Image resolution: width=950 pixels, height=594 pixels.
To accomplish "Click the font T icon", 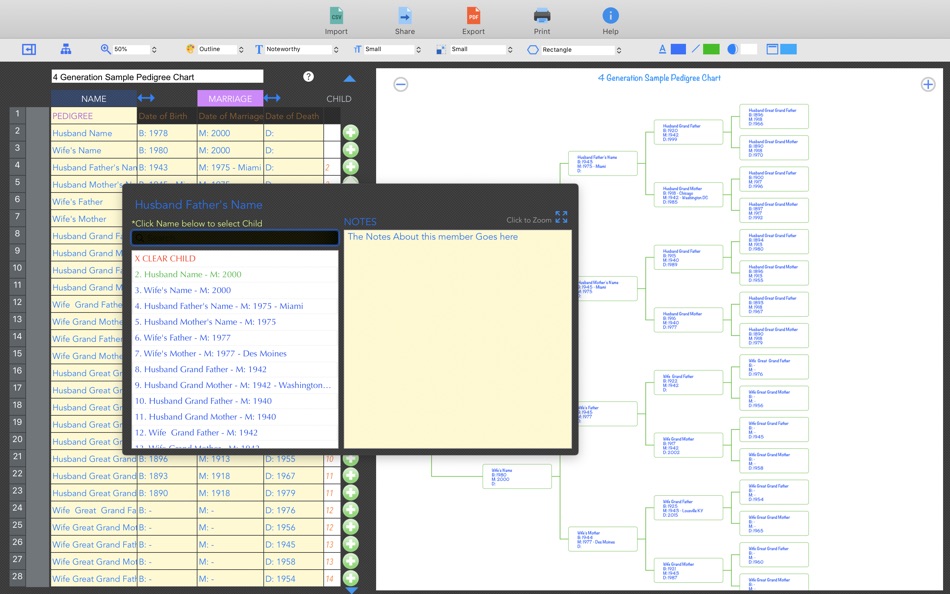I will click(x=259, y=49).
